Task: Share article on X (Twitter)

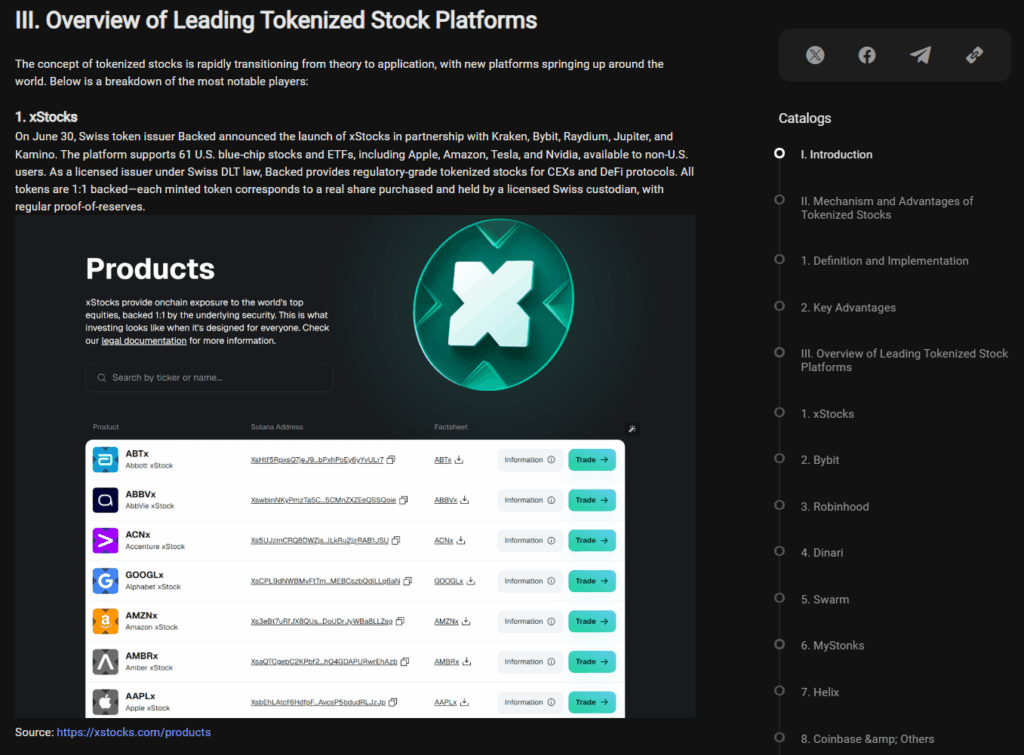Action: 814,55
